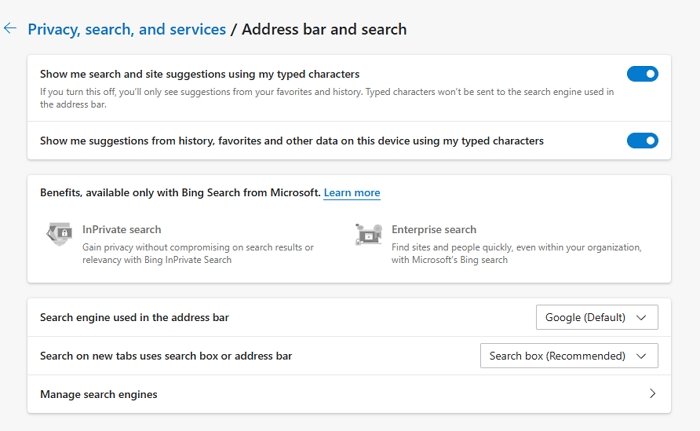Click 'Show me suggestions from history' label
Screen dimensions: 700x431
(x=291, y=141)
